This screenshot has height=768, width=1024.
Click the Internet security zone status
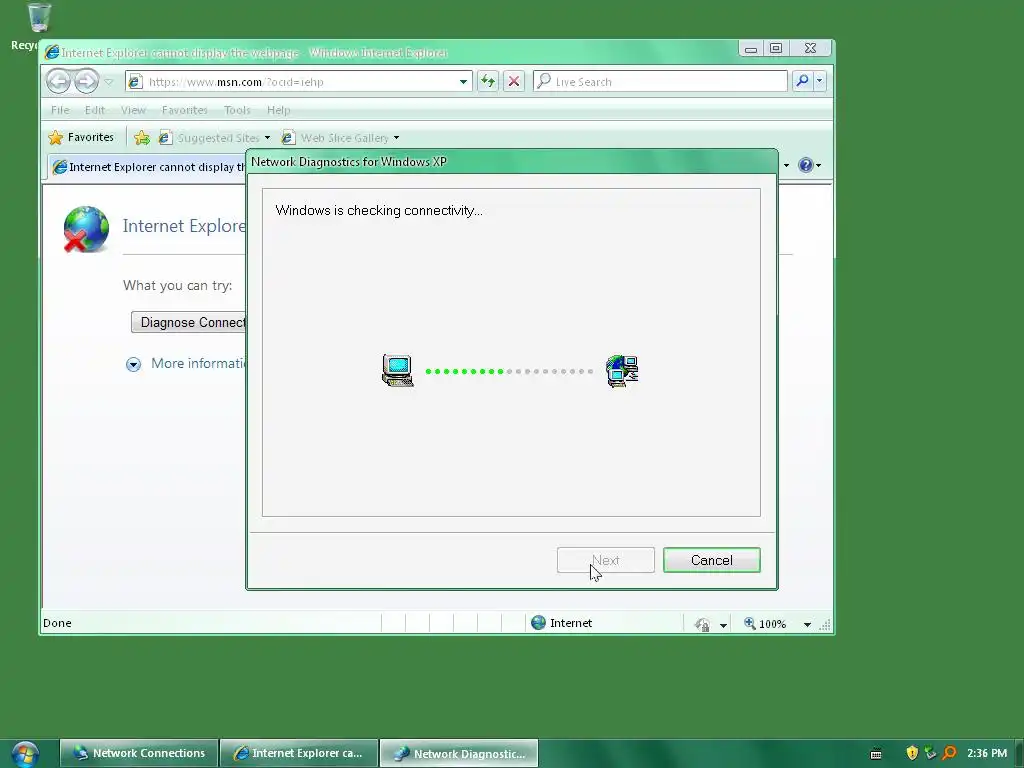coord(562,623)
